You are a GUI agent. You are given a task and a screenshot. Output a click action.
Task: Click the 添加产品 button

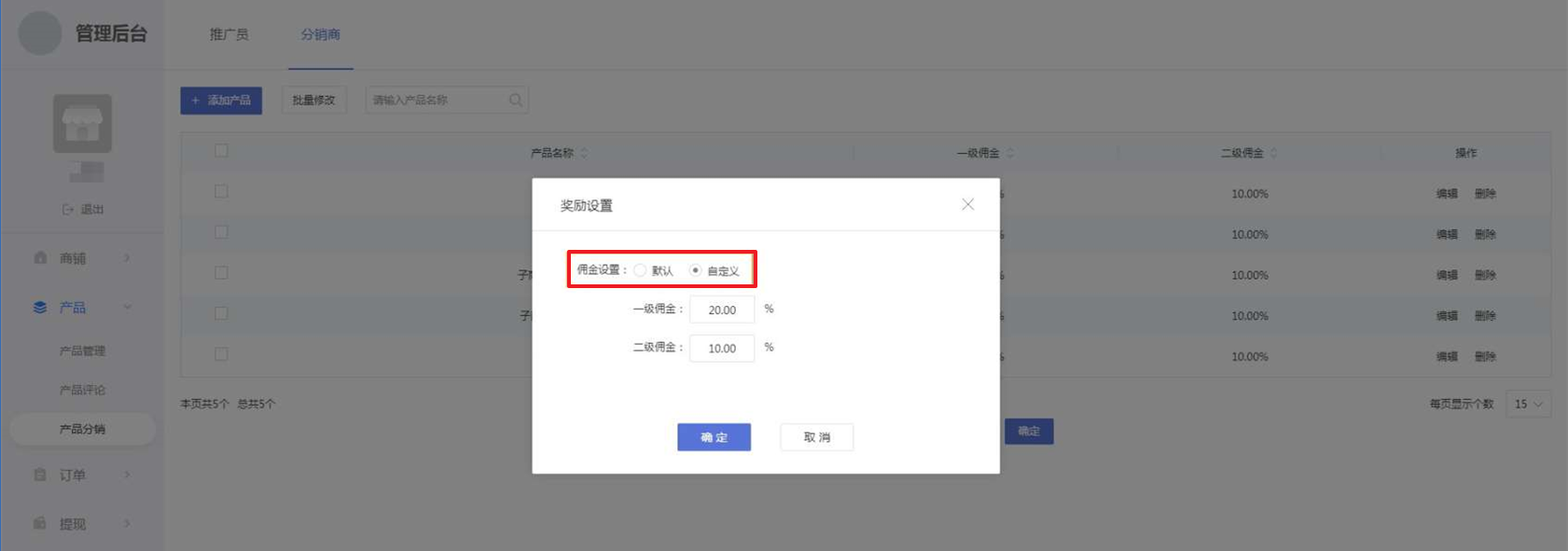click(x=221, y=100)
